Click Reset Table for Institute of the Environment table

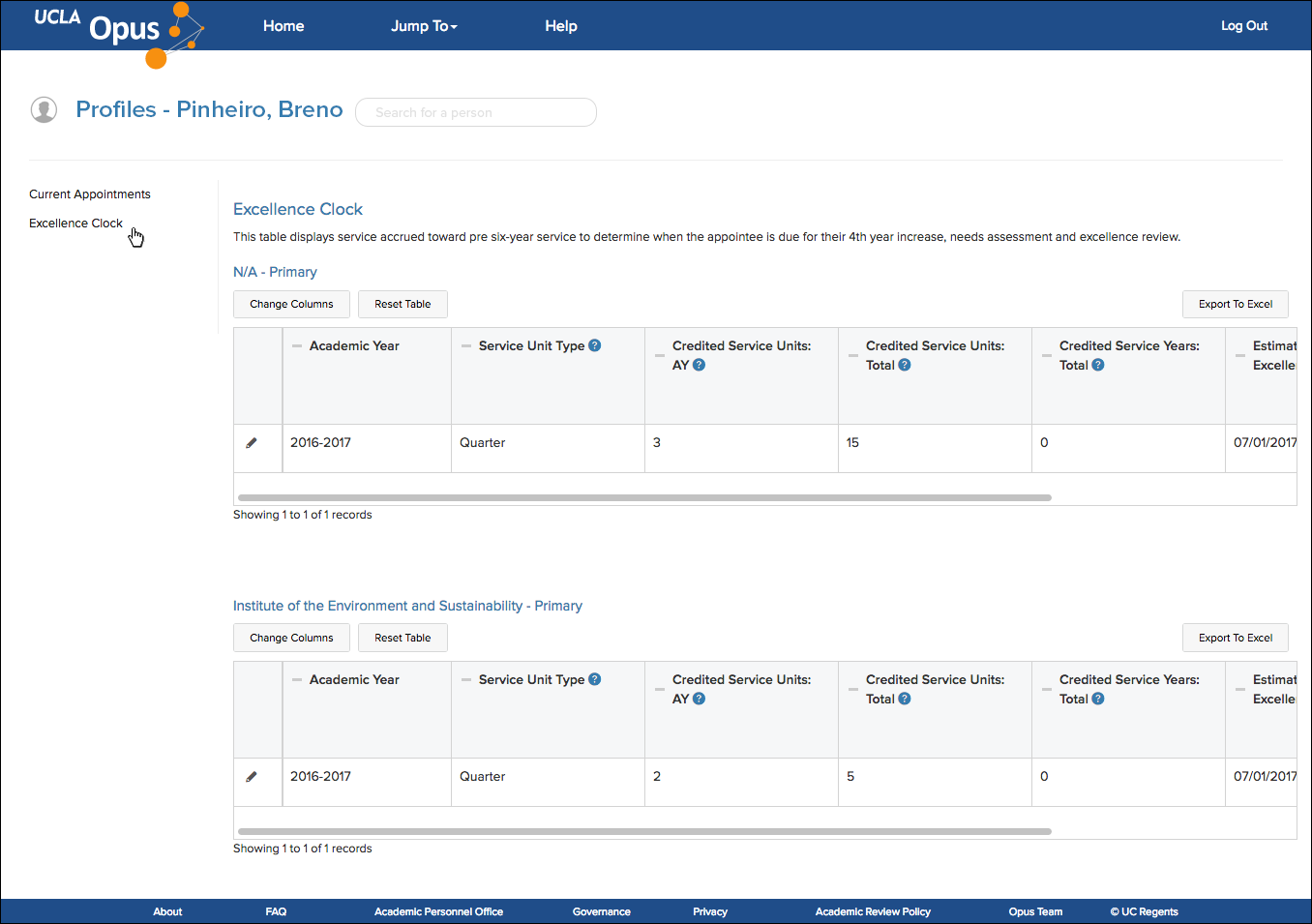(403, 638)
